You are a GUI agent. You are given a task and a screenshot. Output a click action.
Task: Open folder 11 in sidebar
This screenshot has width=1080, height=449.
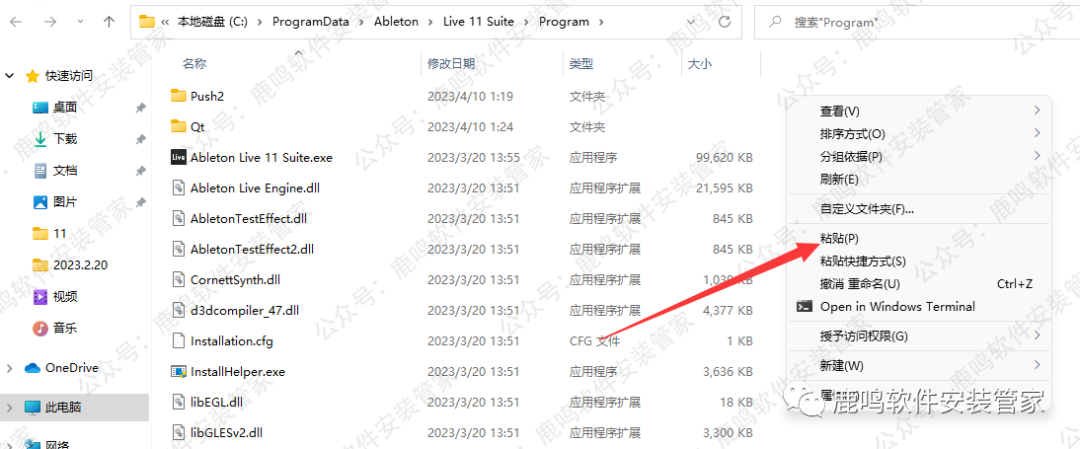(x=60, y=233)
